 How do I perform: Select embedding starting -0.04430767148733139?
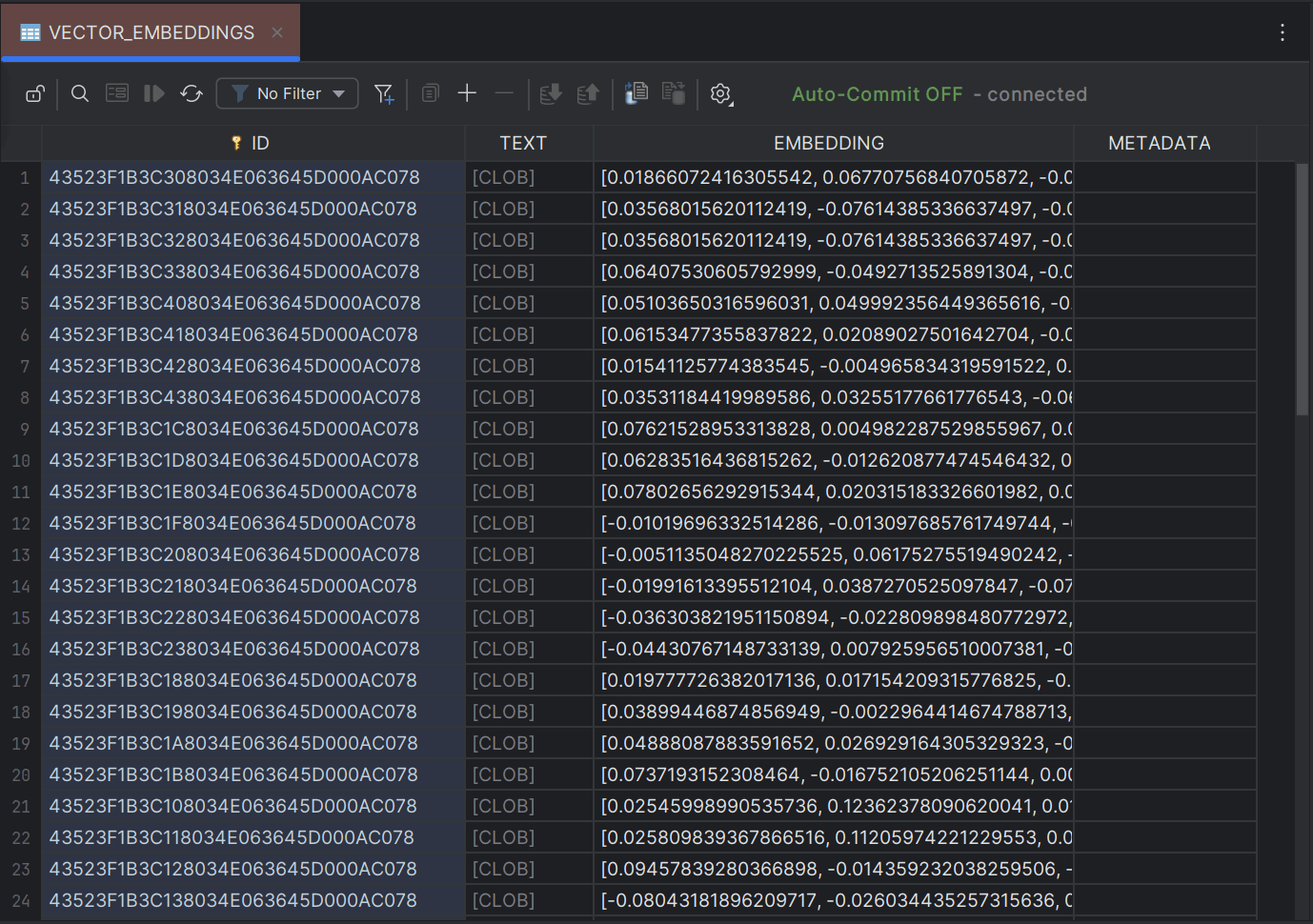[x=834, y=649]
